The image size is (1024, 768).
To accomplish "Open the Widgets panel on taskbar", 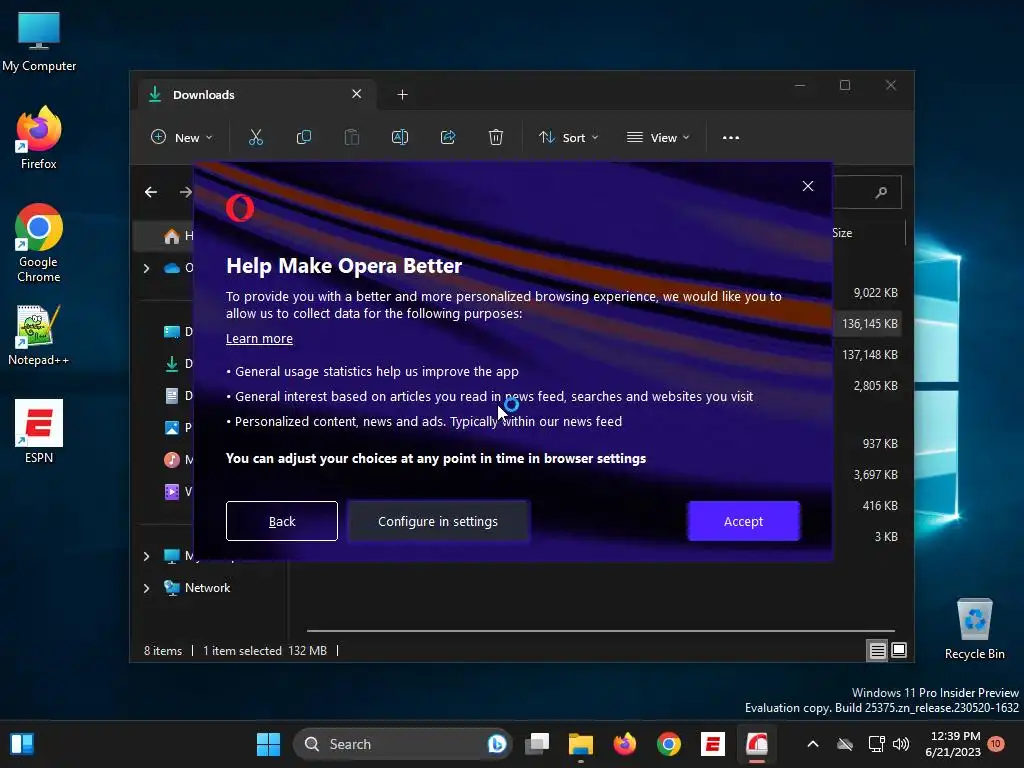I will (22, 744).
